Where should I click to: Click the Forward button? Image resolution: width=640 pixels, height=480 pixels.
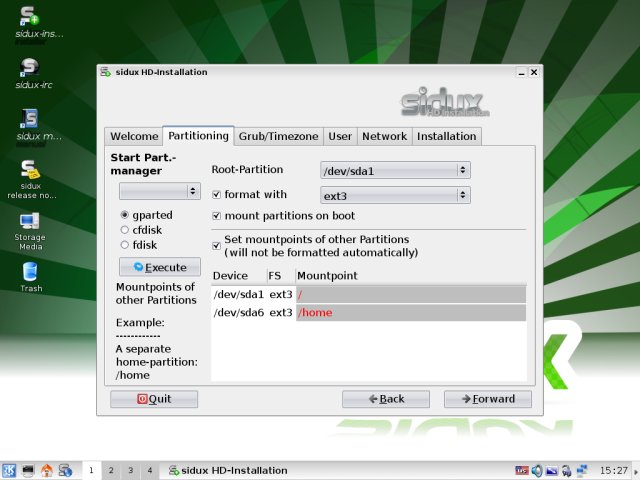(488, 399)
